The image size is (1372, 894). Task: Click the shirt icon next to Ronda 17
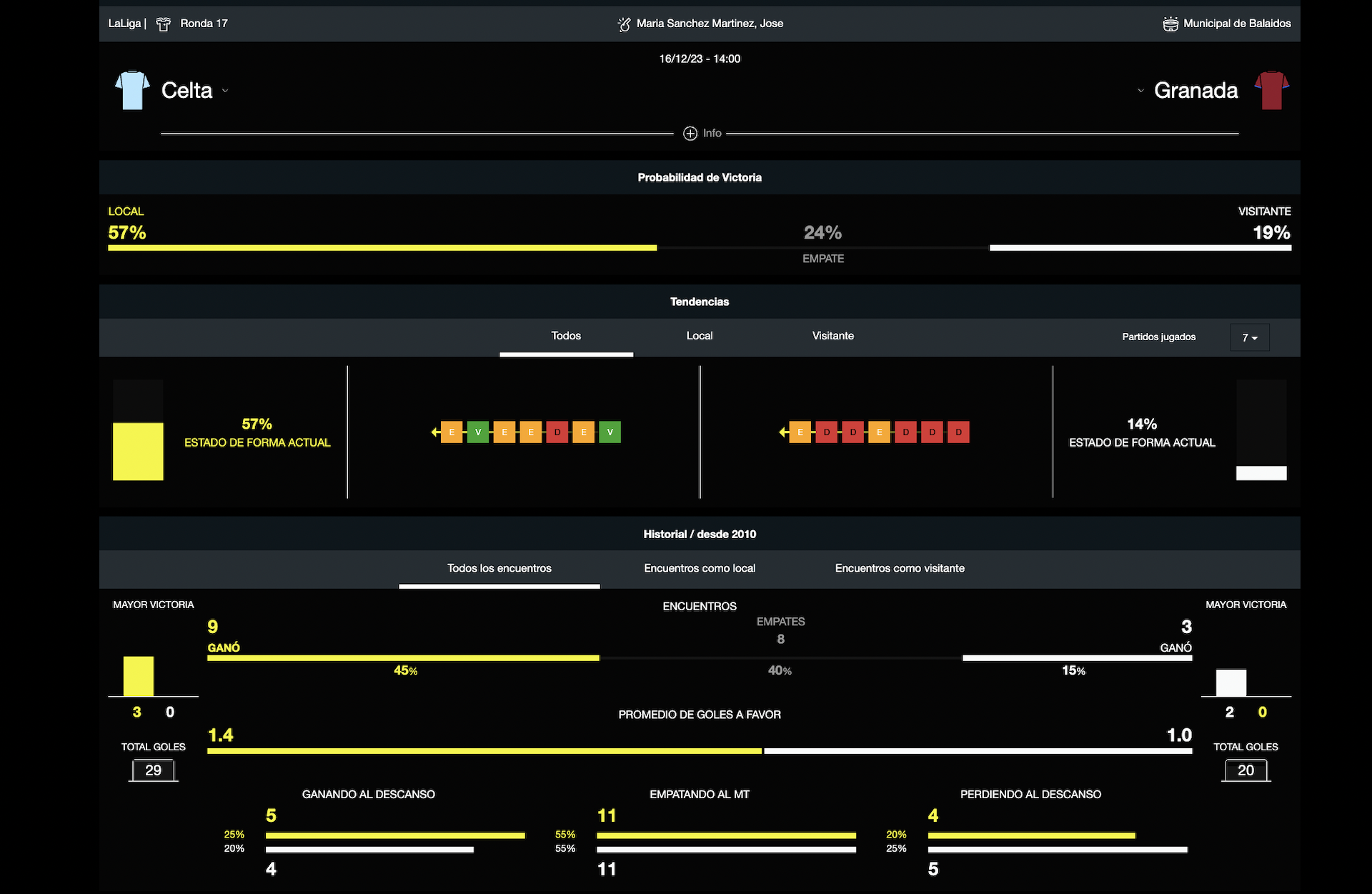[164, 24]
